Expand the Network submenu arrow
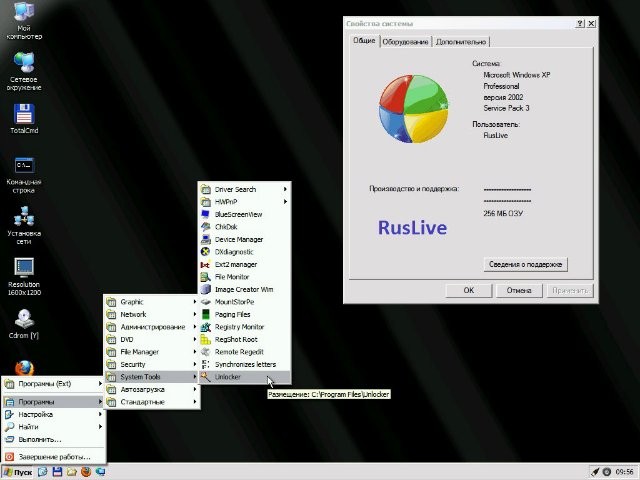640x480 pixels. tap(195, 314)
